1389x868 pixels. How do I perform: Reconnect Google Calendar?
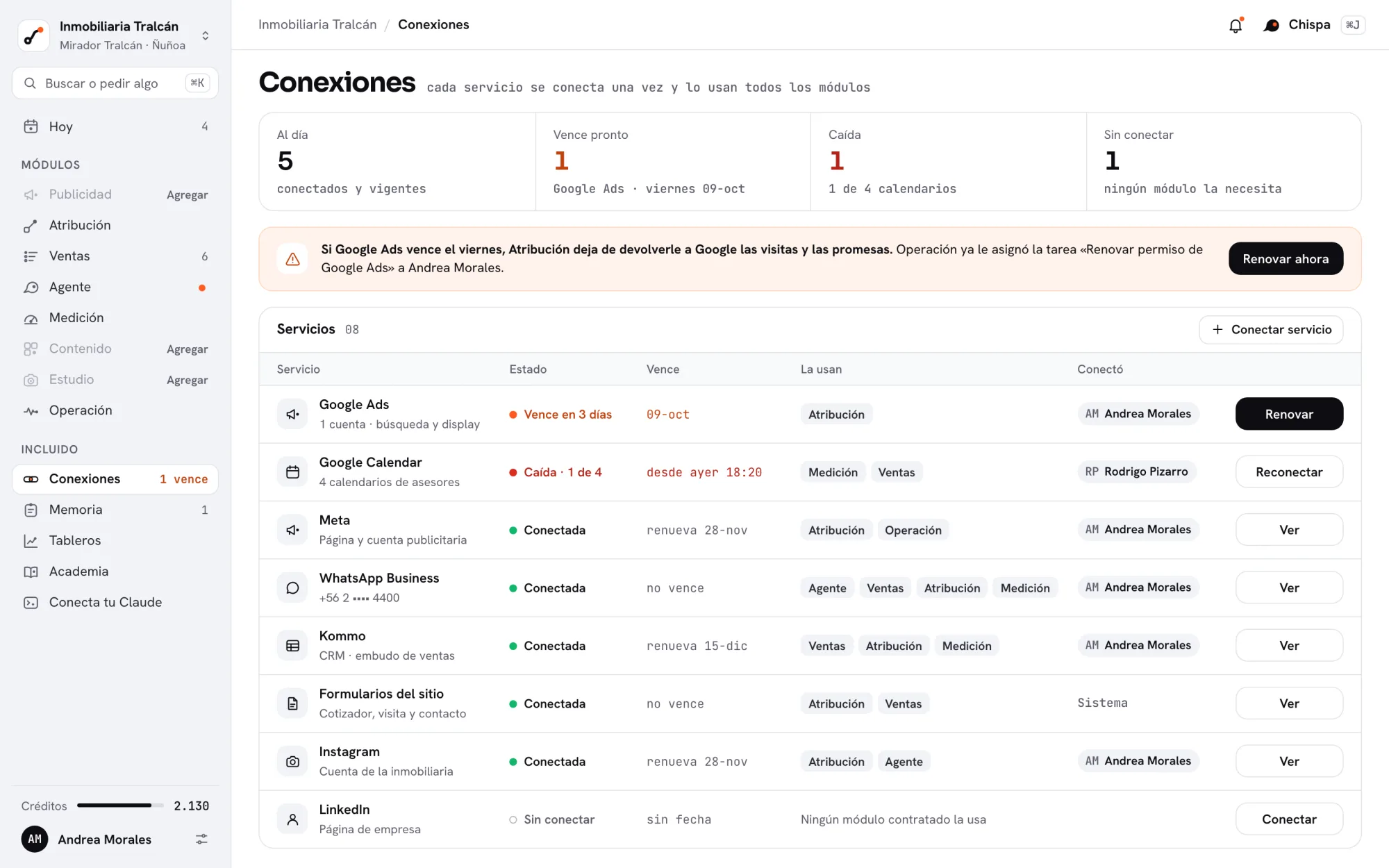[x=1289, y=472]
